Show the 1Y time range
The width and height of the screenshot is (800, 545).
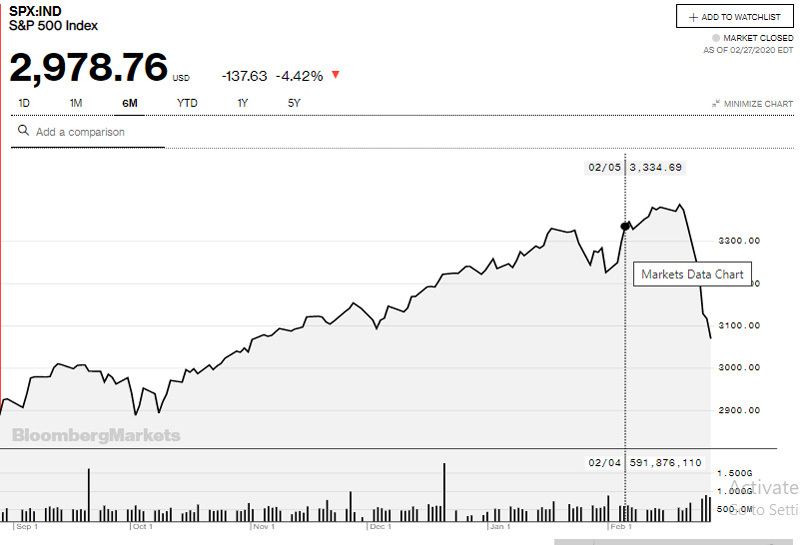tap(242, 103)
